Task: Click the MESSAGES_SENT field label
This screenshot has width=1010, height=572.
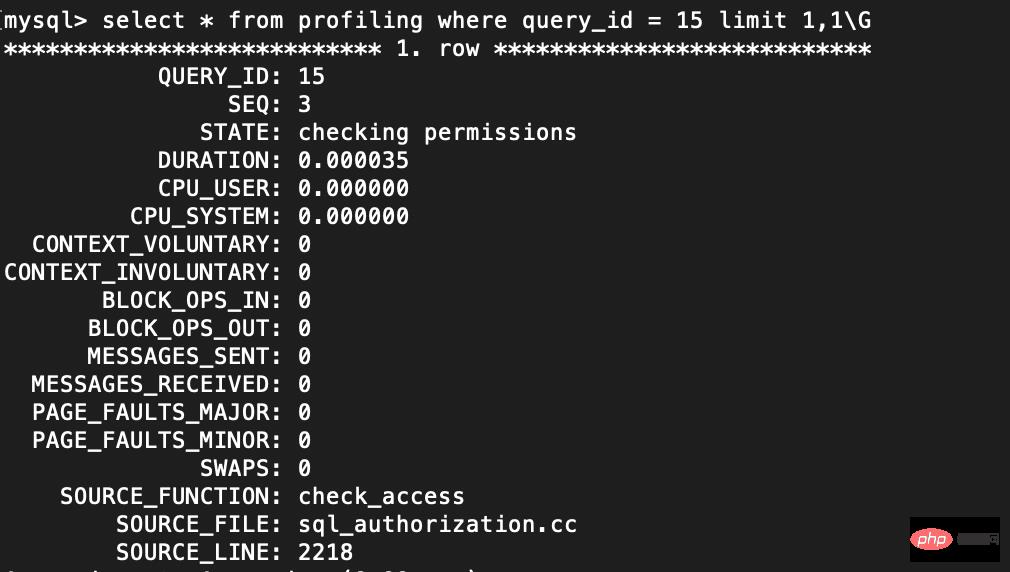Action: pos(184,356)
